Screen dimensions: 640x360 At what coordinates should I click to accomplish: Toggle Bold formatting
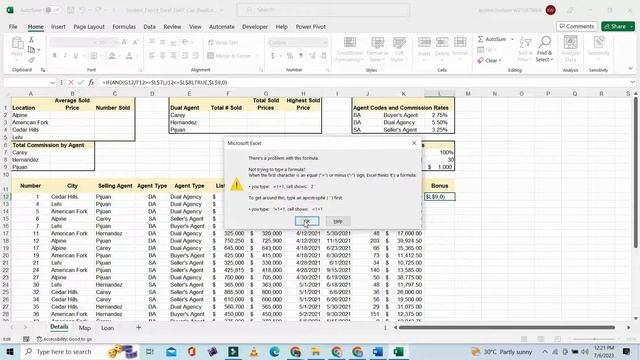pos(54,56)
